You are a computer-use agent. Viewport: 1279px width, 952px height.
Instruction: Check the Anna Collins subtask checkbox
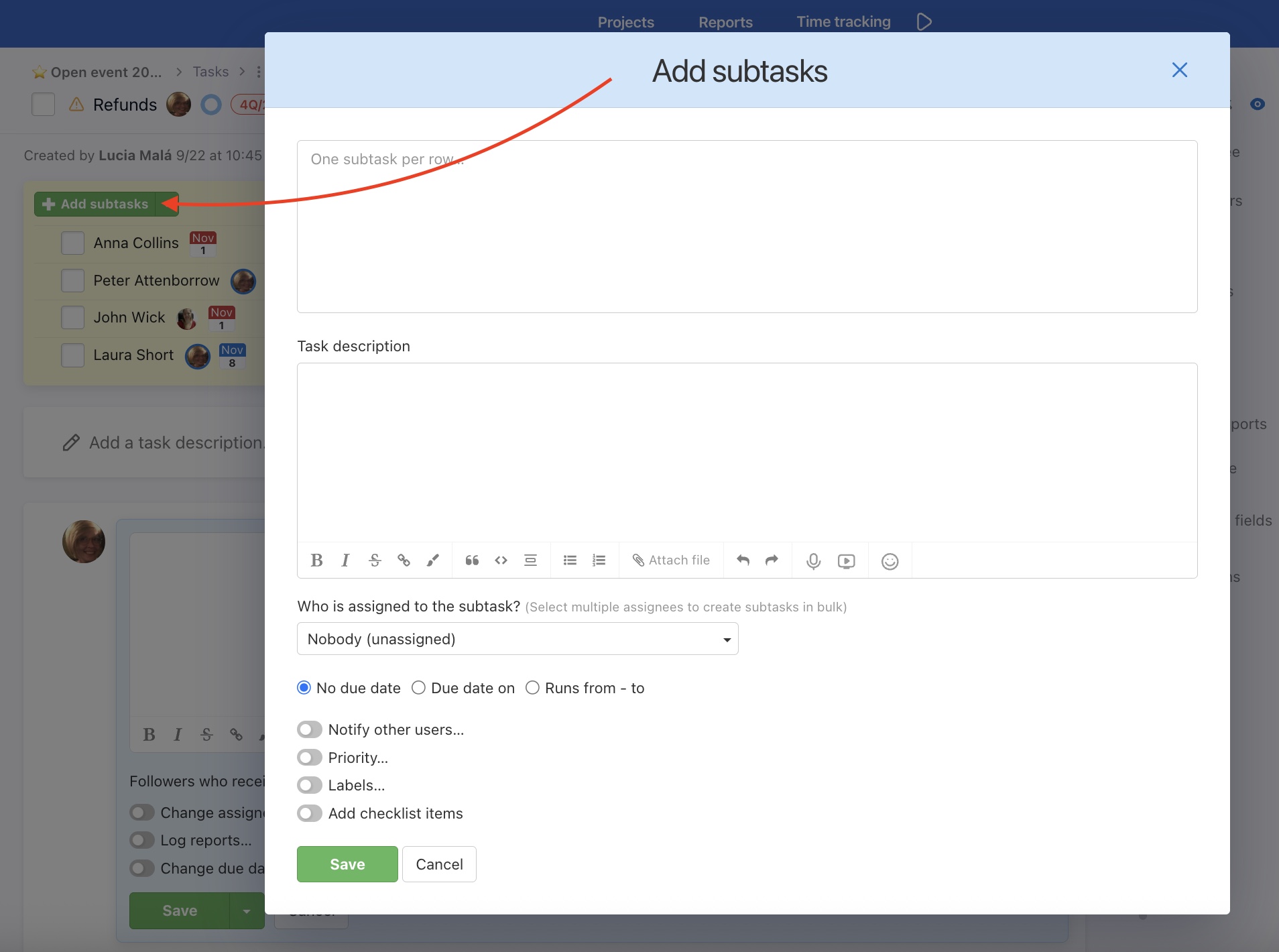72,243
